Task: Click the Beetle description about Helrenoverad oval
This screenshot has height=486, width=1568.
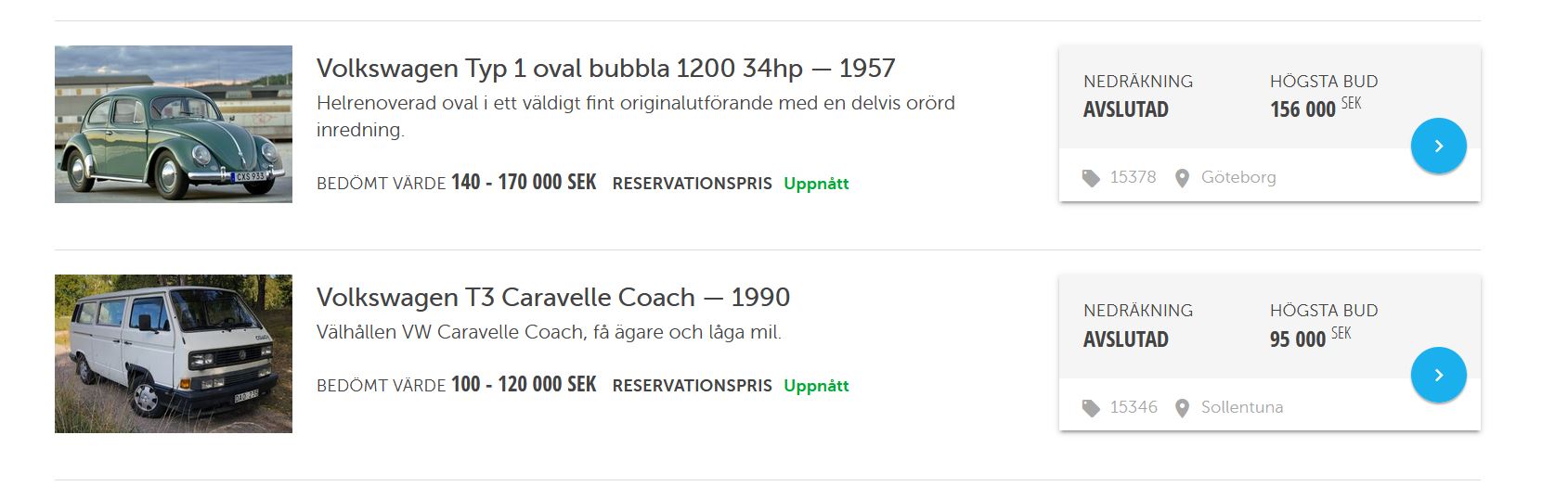Action: click(x=635, y=116)
